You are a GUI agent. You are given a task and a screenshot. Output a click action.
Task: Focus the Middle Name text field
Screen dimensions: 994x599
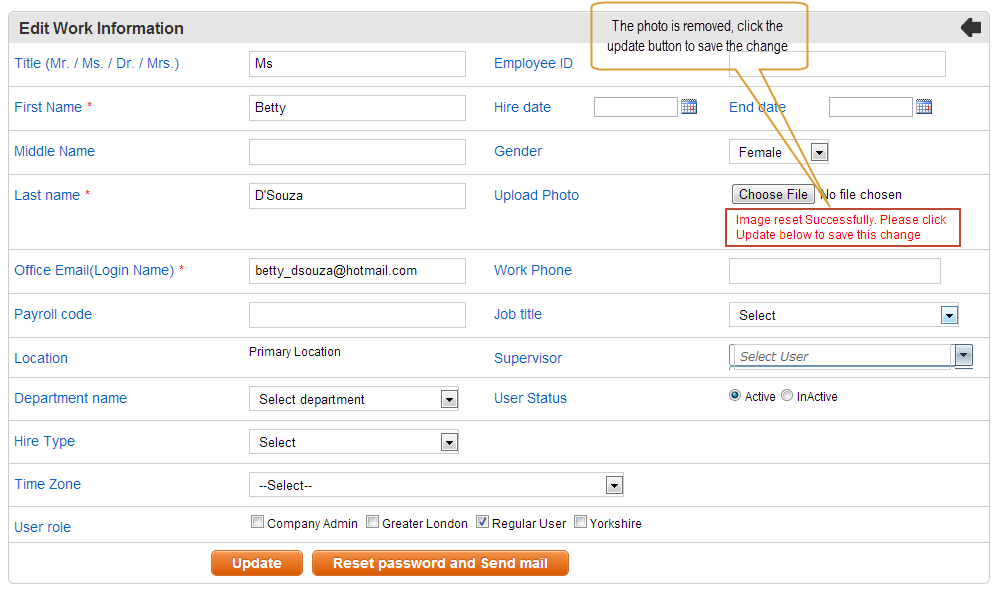pos(357,152)
